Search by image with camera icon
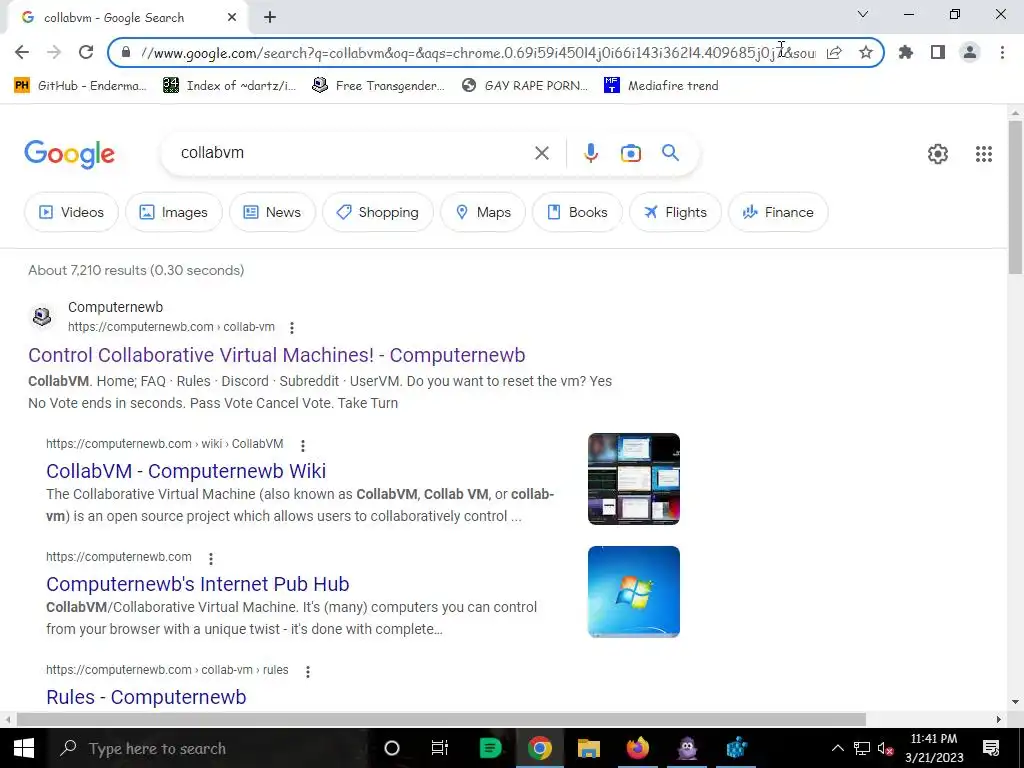The image size is (1024, 768). click(x=630, y=153)
